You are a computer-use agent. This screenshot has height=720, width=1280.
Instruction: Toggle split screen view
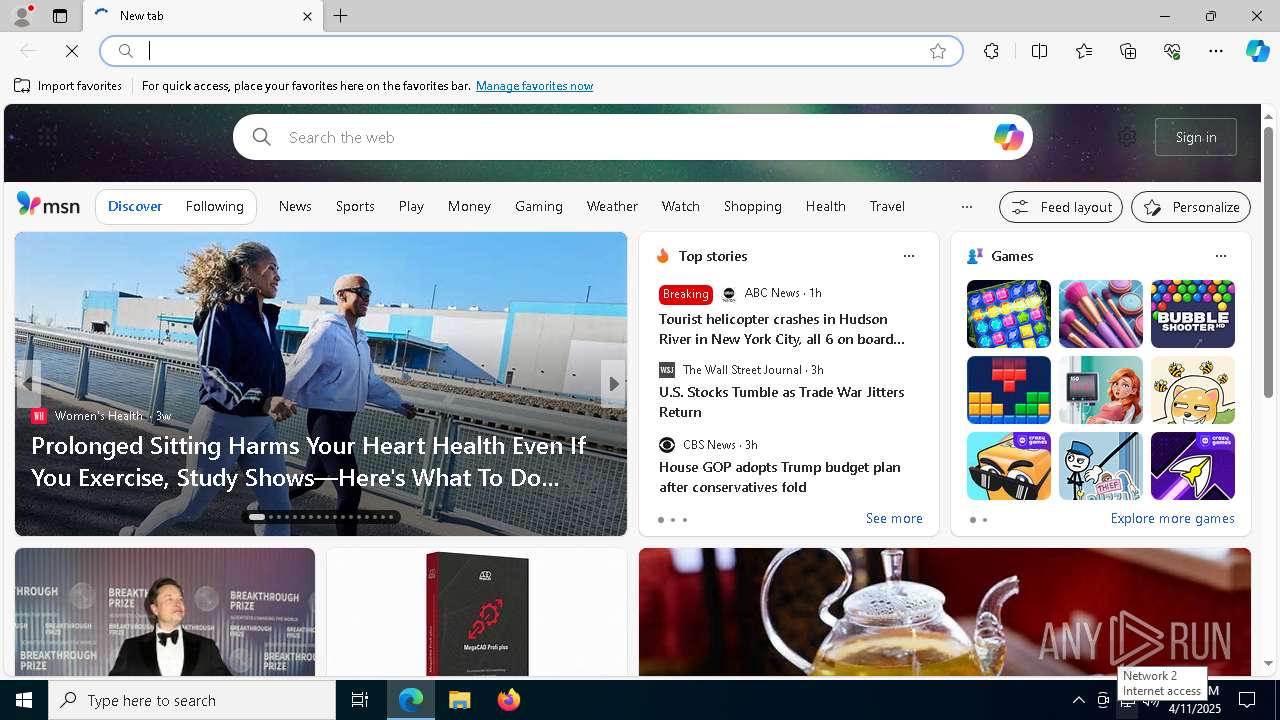point(1039,51)
